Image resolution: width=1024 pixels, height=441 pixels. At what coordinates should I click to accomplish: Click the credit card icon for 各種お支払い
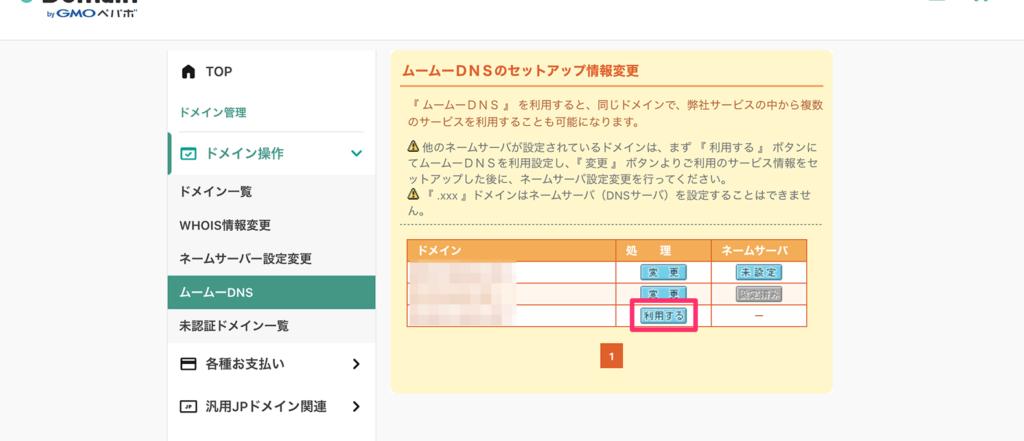[188, 364]
